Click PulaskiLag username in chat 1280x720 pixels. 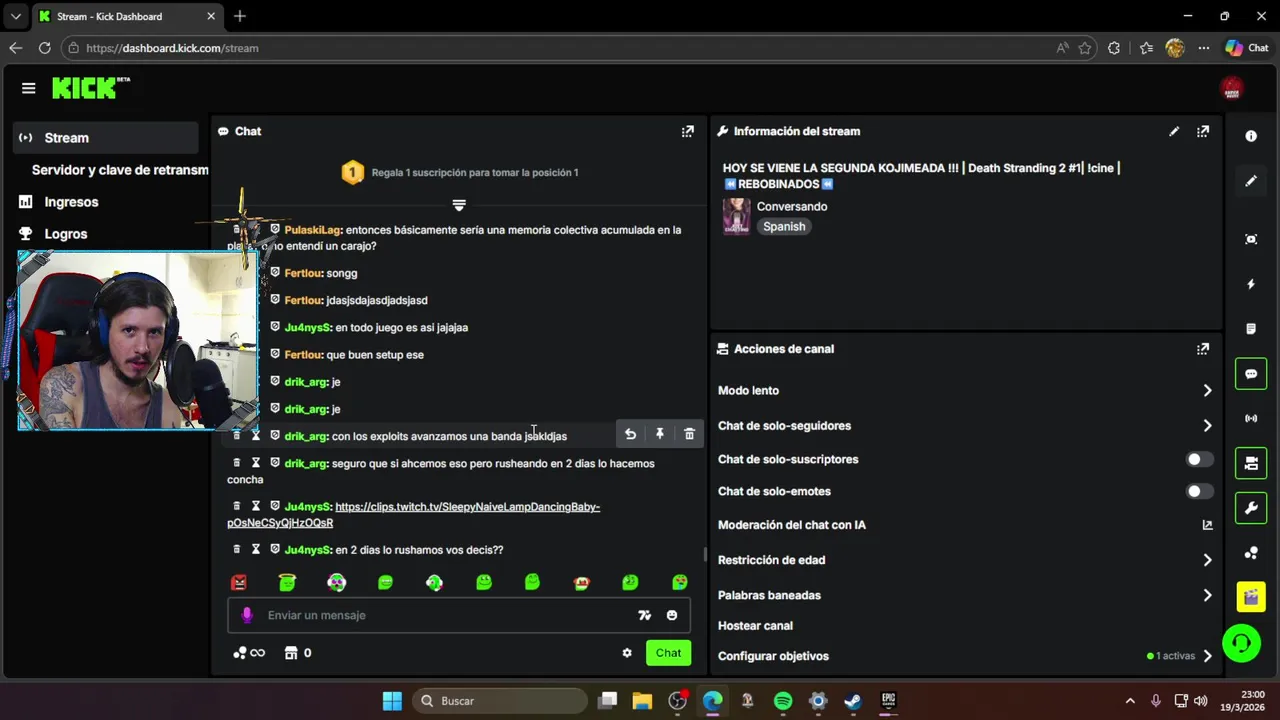click(312, 230)
